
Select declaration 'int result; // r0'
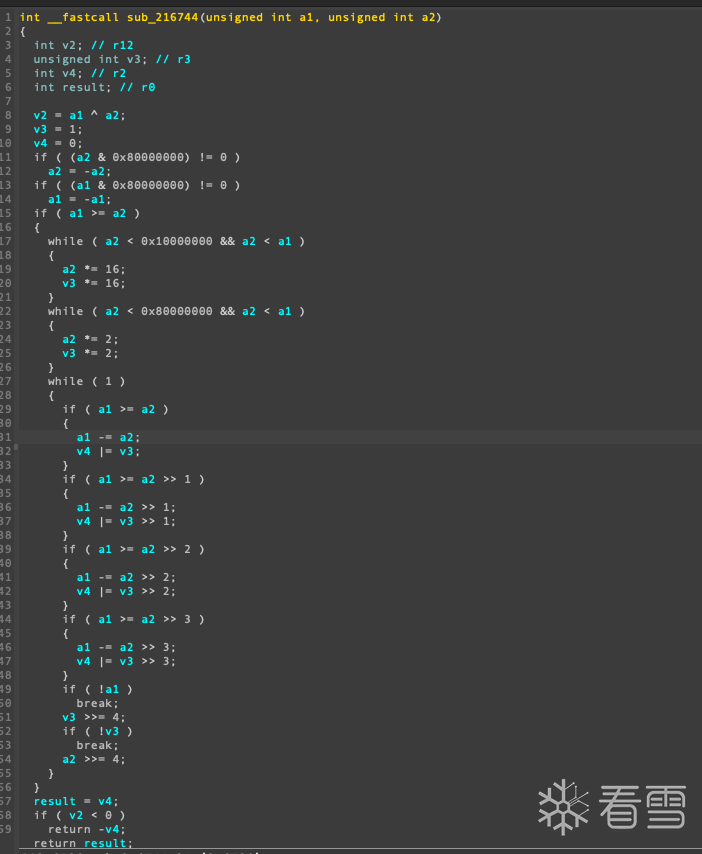tap(94, 87)
